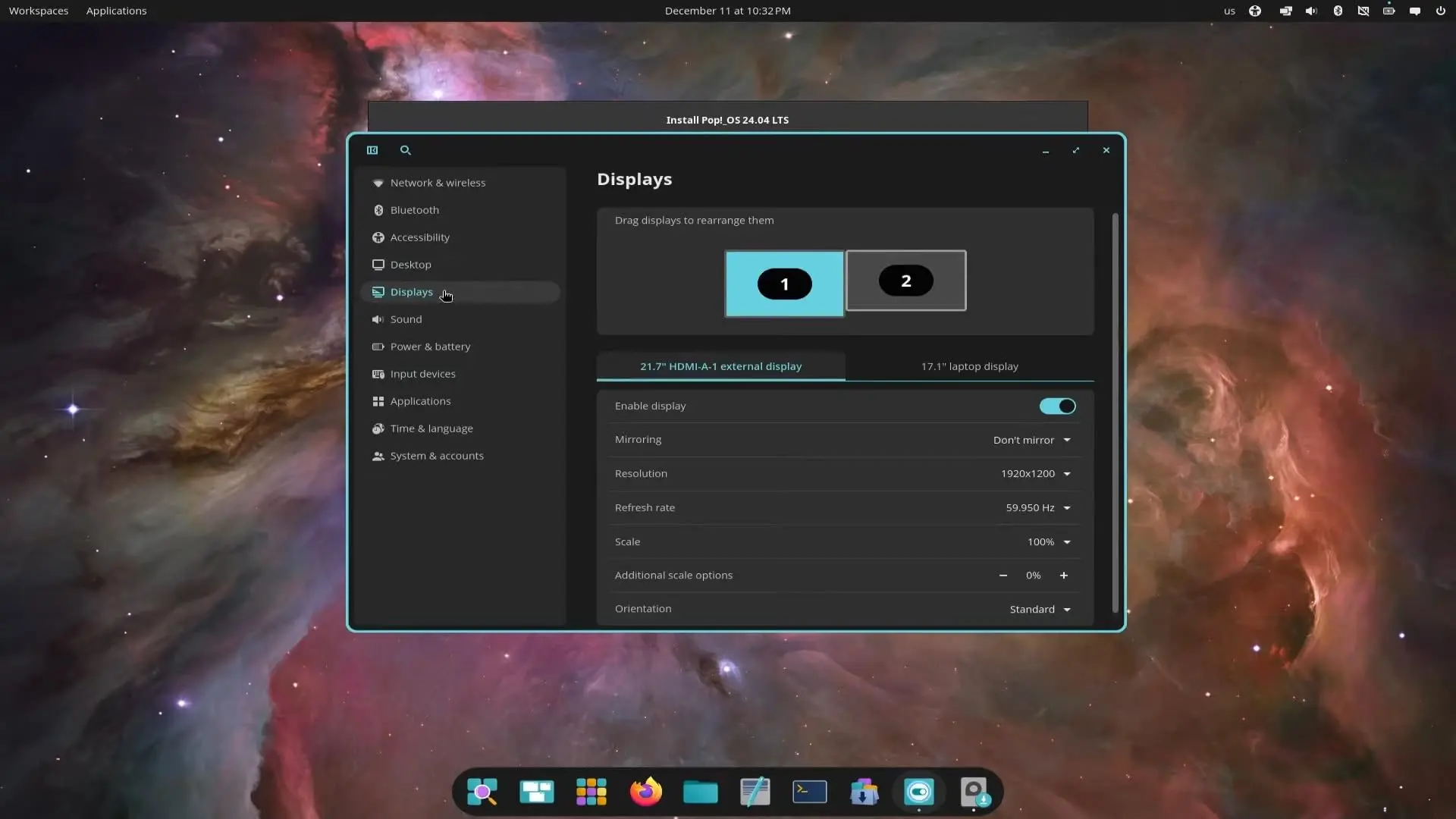Open the Resolution dropdown showing 1920x1200
The height and width of the screenshot is (819, 1456).
pos(1036,474)
